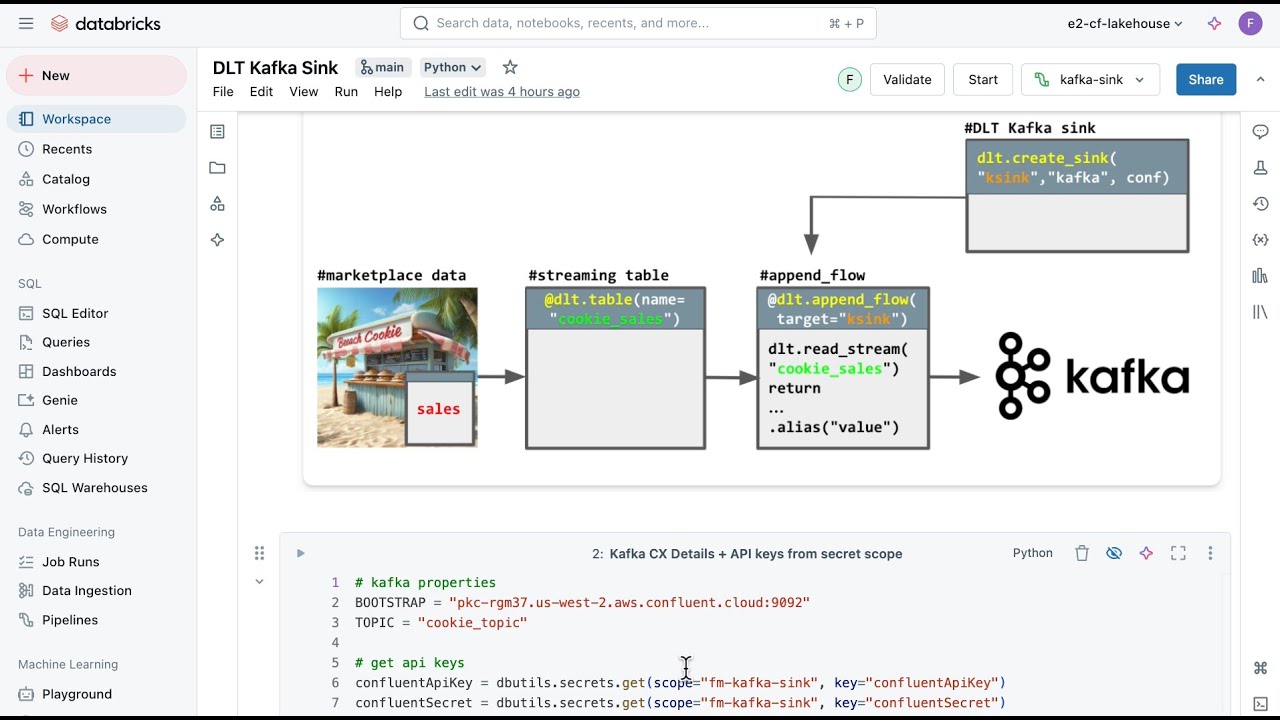Open the 'Last edit was 4 hours ago' link
This screenshot has width=1280, height=720.
502,92
